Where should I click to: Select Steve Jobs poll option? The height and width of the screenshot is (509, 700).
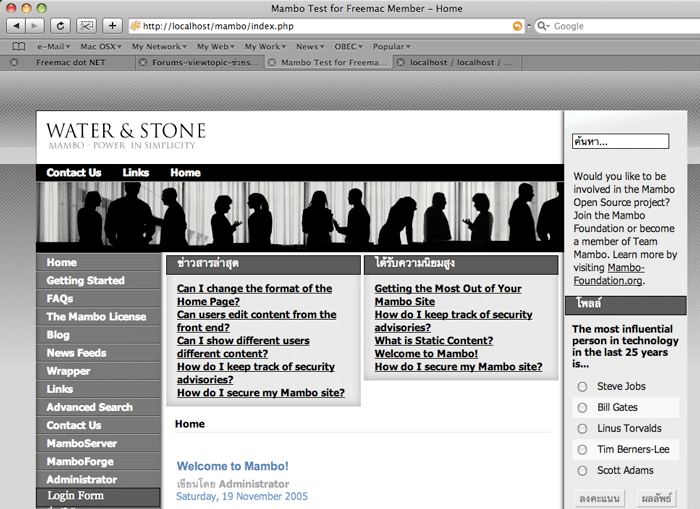[x=582, y=386]
